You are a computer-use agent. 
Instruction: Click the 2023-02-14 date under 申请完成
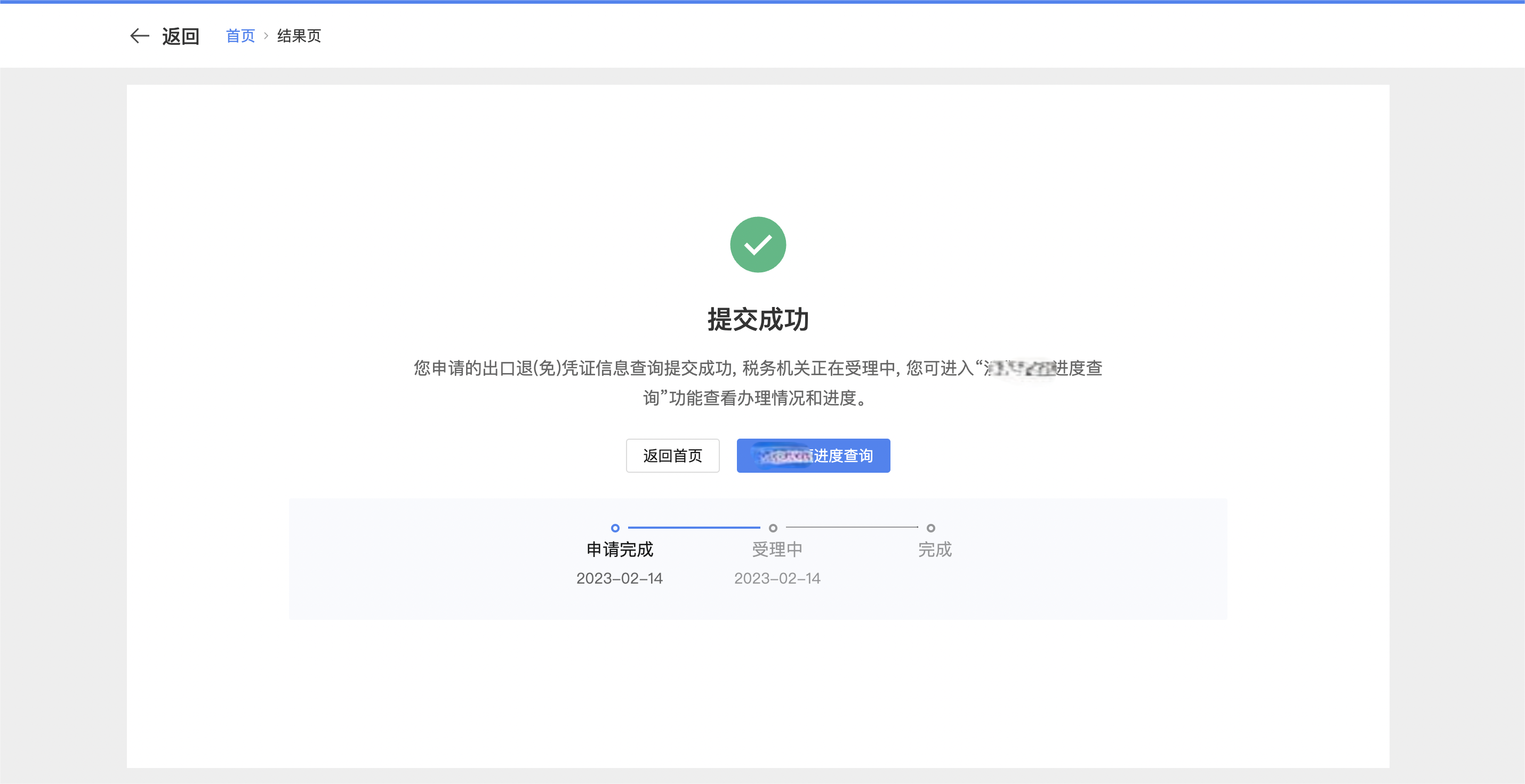pos(619,578)
